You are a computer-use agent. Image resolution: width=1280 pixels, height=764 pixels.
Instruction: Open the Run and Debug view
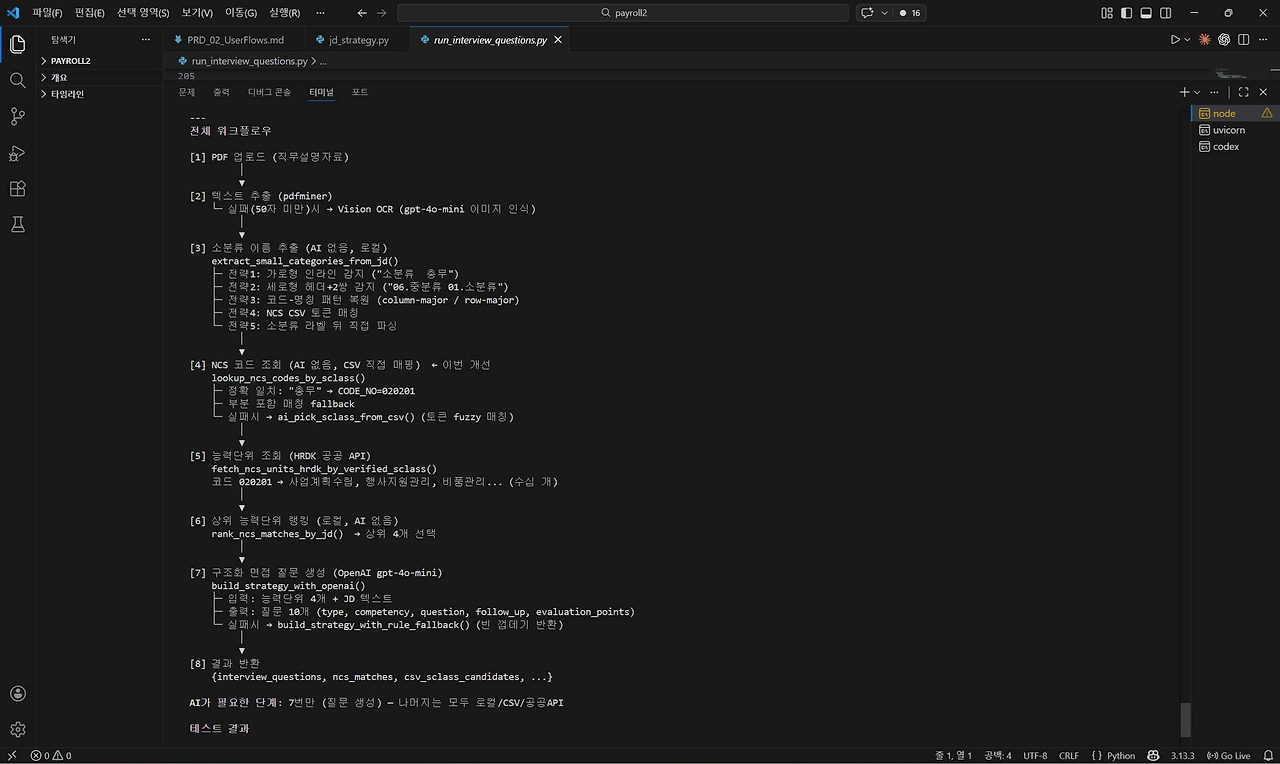[17, 153]
